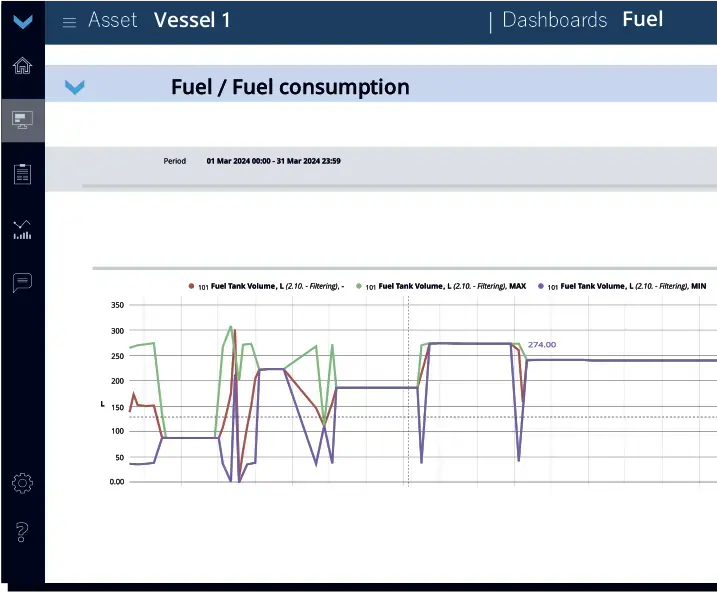Screen dimensions: 717x594
Task: Toggle the purple Fuel Tank Volume MIN series
Action: tap(622, 286)
